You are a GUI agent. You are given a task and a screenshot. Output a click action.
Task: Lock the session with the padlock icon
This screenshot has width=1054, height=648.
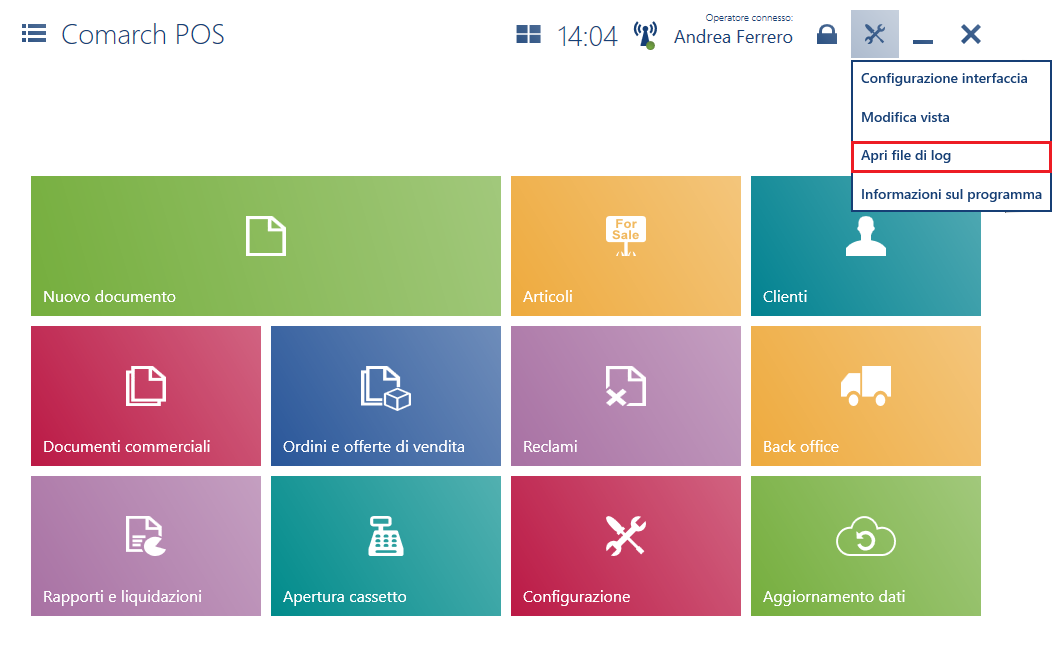[826, 35]
